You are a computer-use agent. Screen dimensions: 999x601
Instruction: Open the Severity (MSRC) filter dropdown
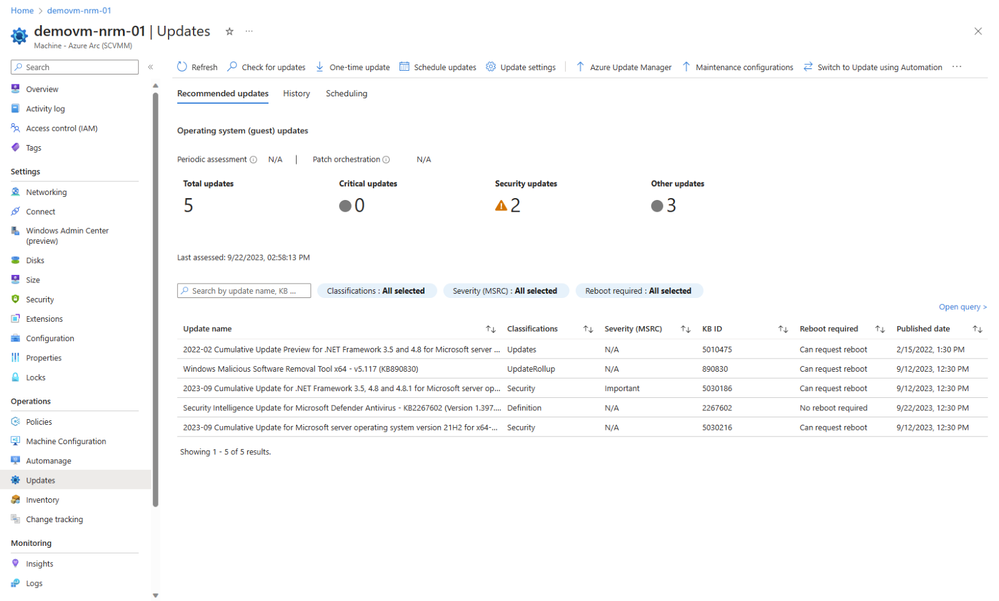click(505, 291)
